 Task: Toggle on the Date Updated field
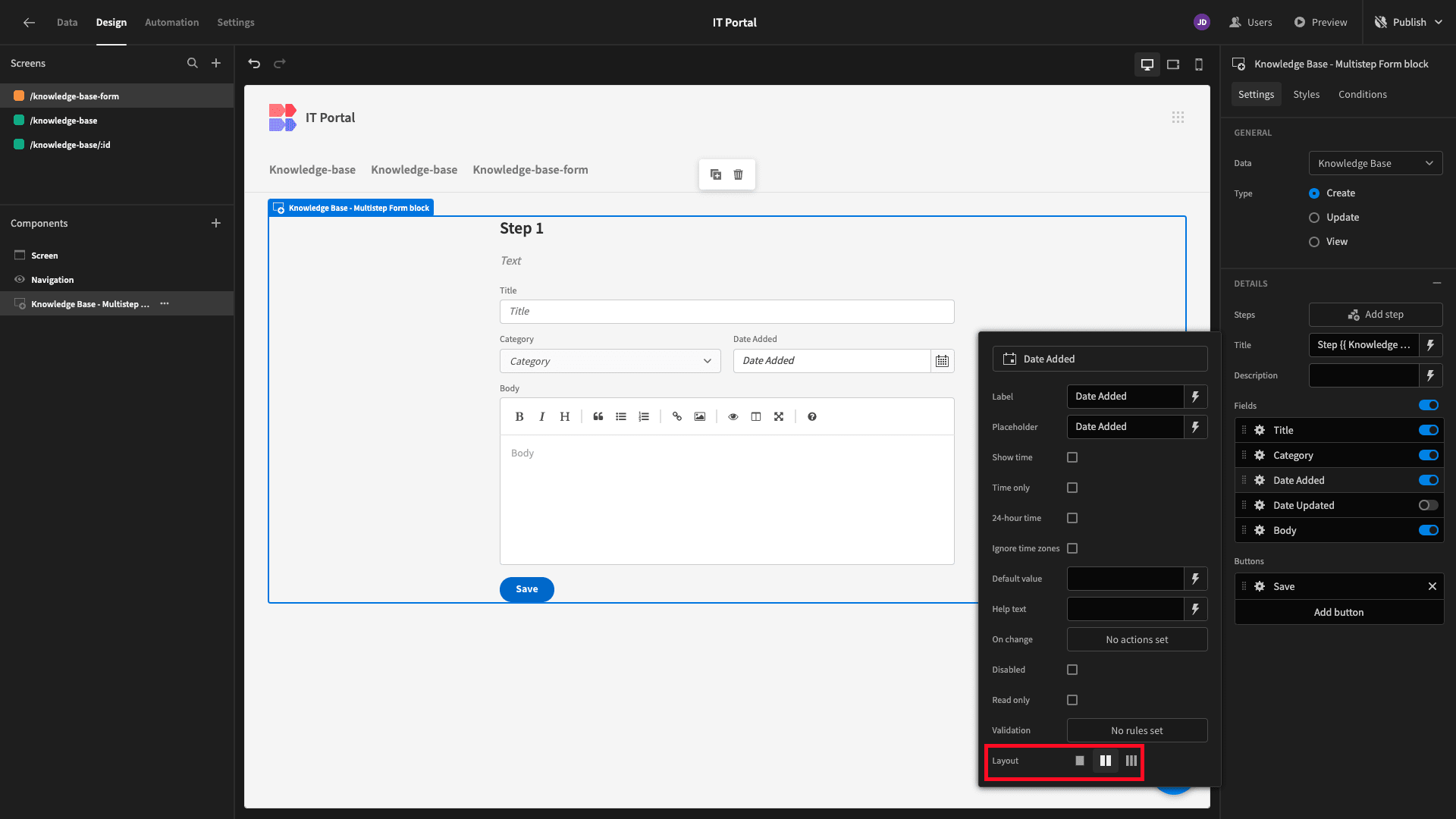(x=1429, y=505)
